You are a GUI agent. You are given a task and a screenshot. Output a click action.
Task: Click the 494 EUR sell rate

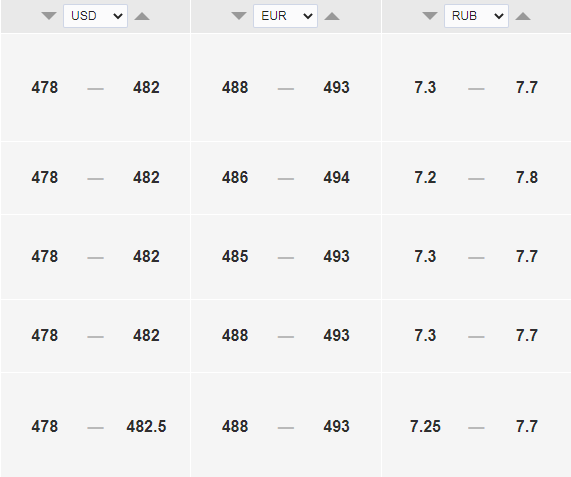click(x=336, y=177)
